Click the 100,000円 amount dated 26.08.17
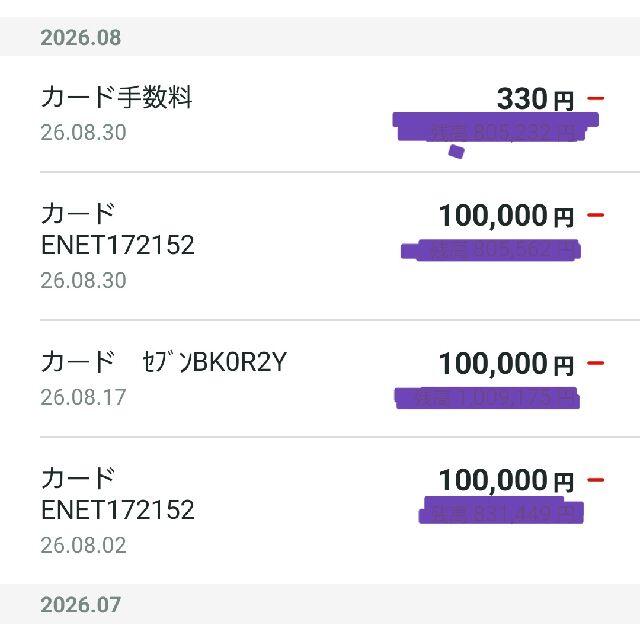The height and width of the screenshot is (640, 640). 506,363
